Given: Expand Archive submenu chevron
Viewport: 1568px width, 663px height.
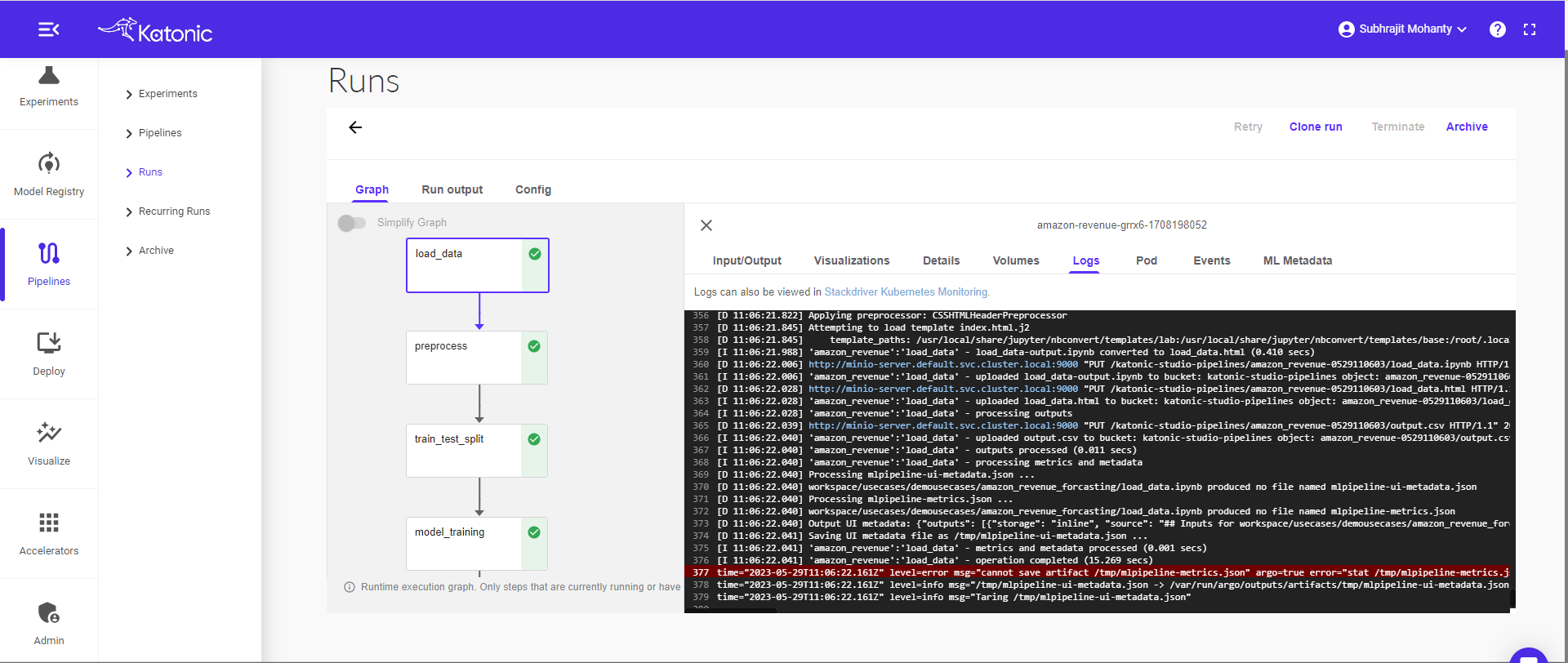Looking at the screenshot, I should (129, 251).
